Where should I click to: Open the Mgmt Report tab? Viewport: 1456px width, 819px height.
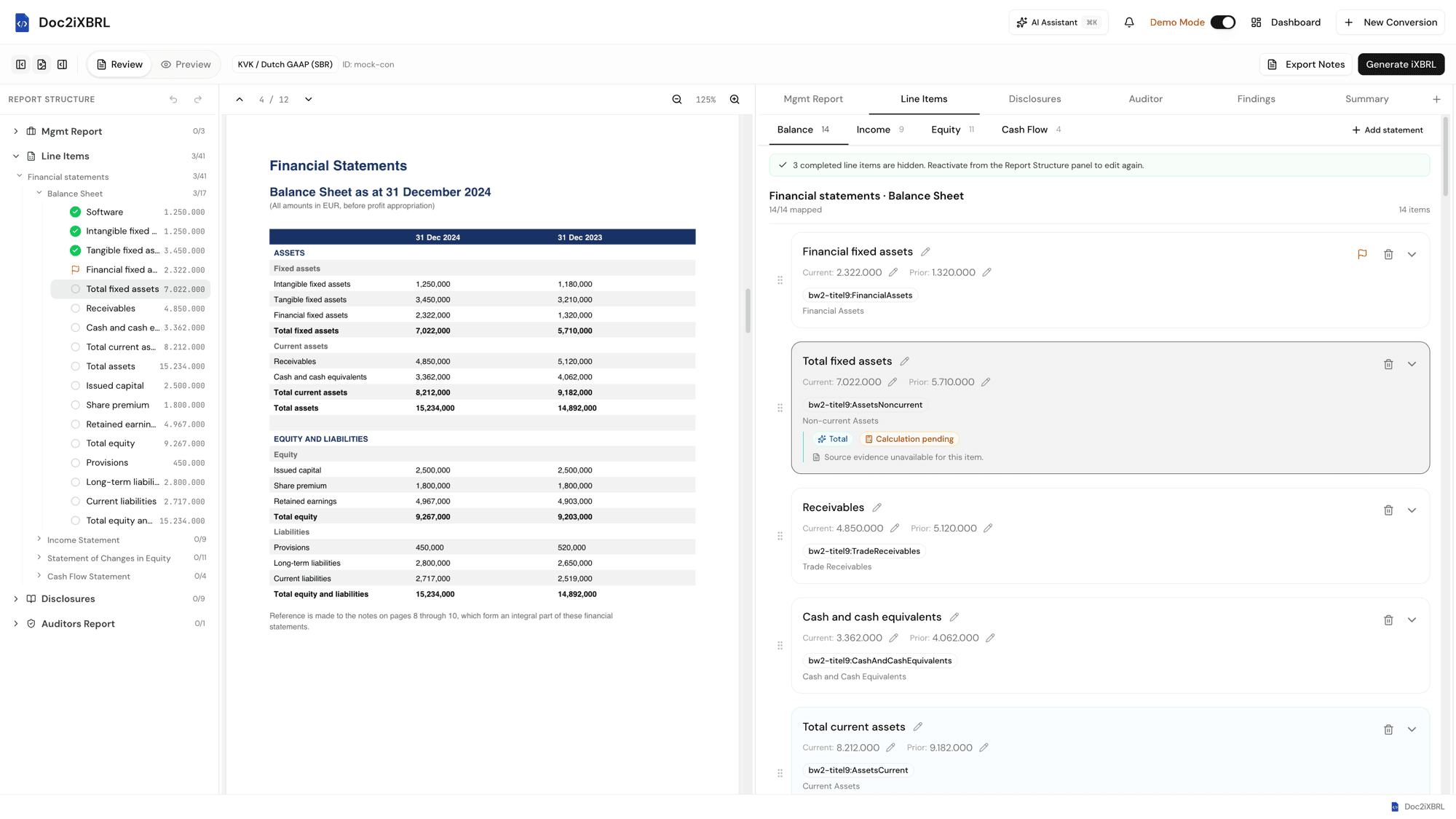812,99
